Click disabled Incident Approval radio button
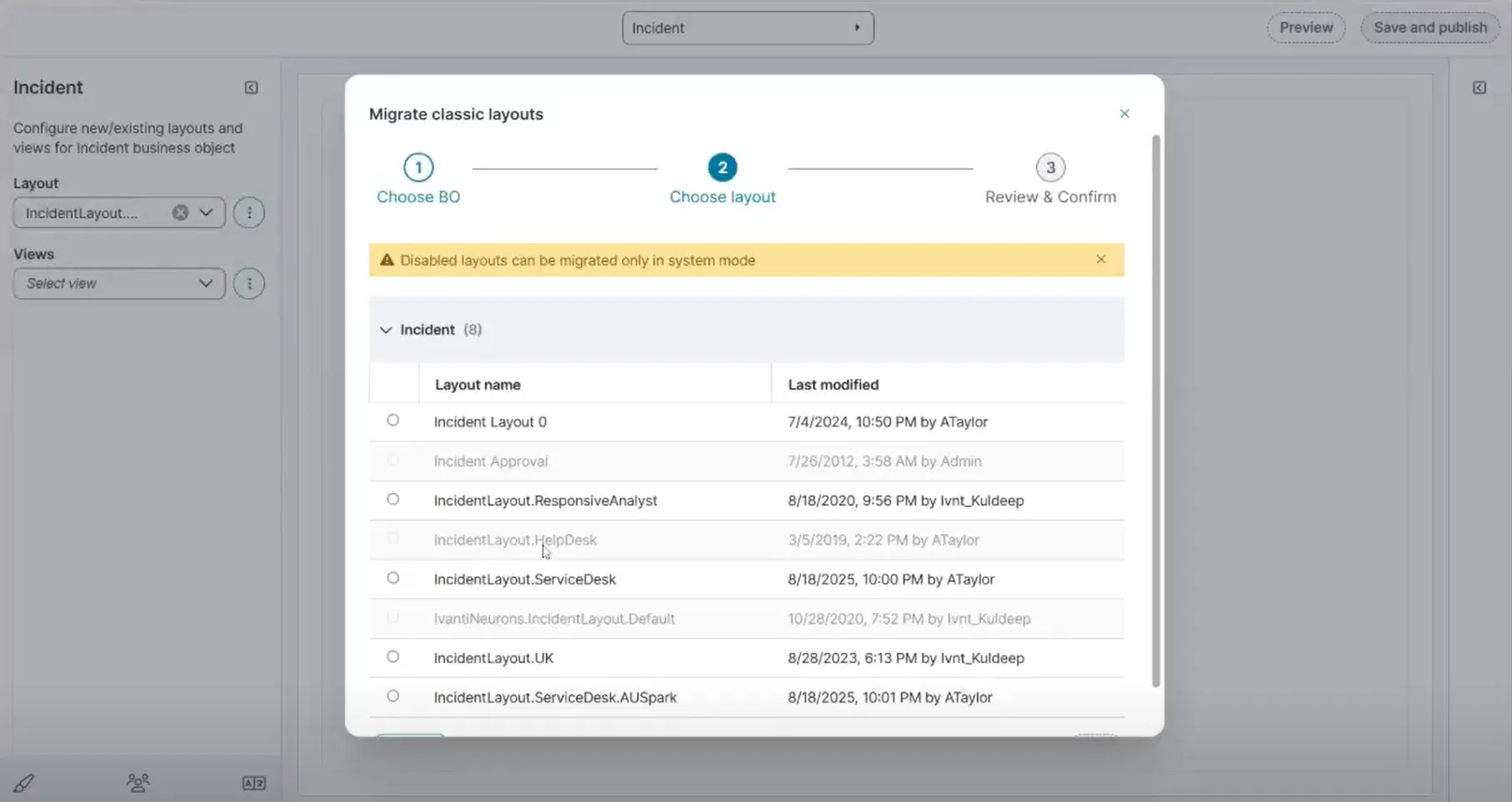 point(393,460)
